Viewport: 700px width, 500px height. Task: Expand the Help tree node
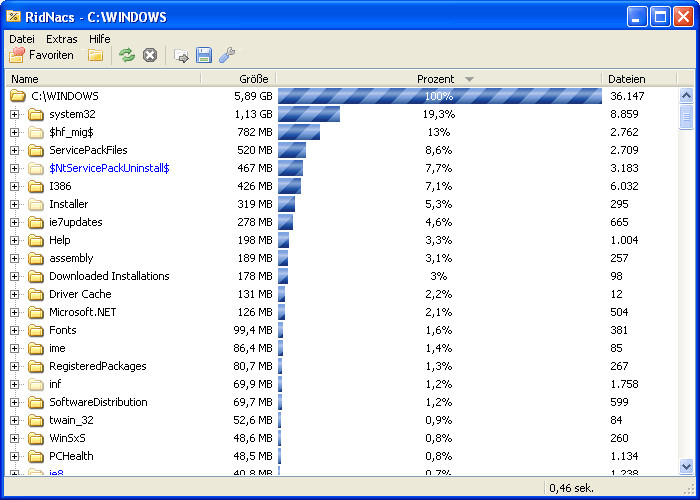click(15, 240)
